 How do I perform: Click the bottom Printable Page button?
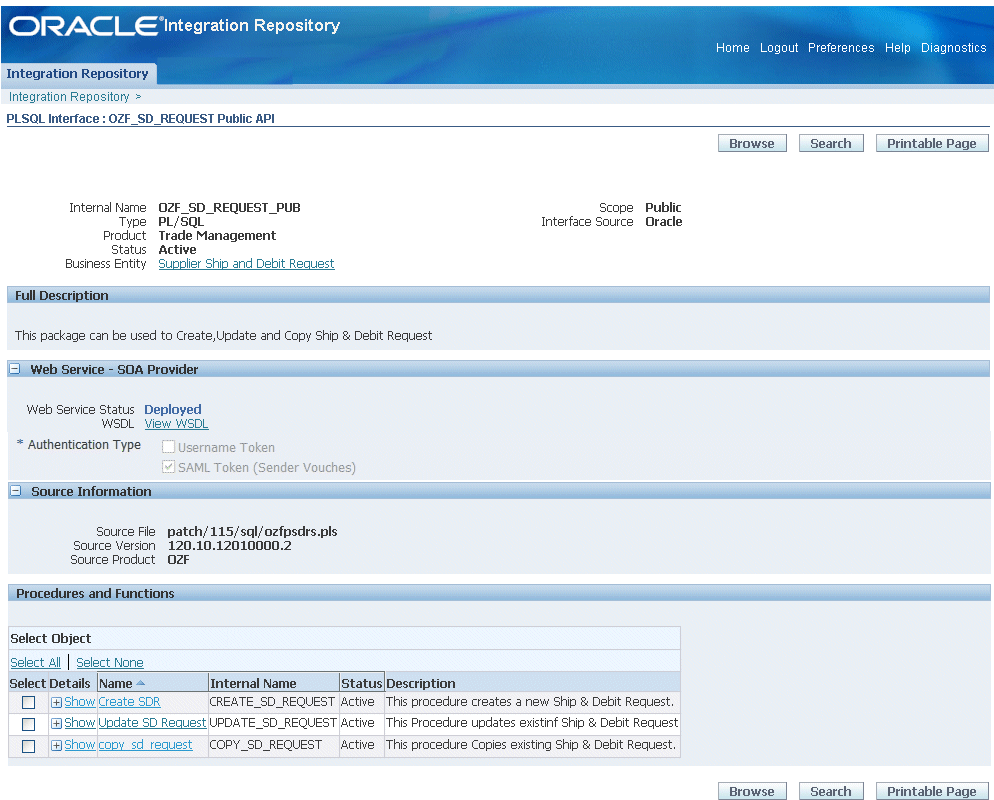click(931, 791)
